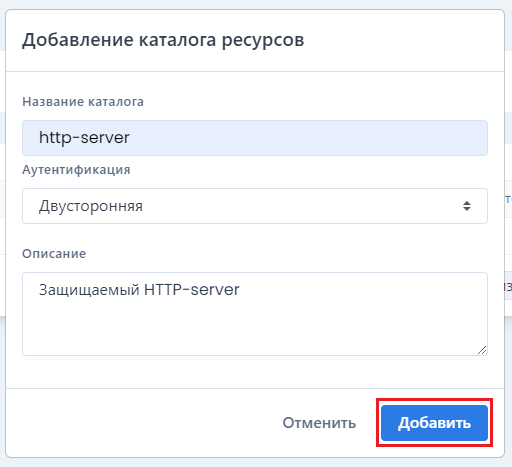
Task: Click empty space inside description box
Action: tap(255, 330)
